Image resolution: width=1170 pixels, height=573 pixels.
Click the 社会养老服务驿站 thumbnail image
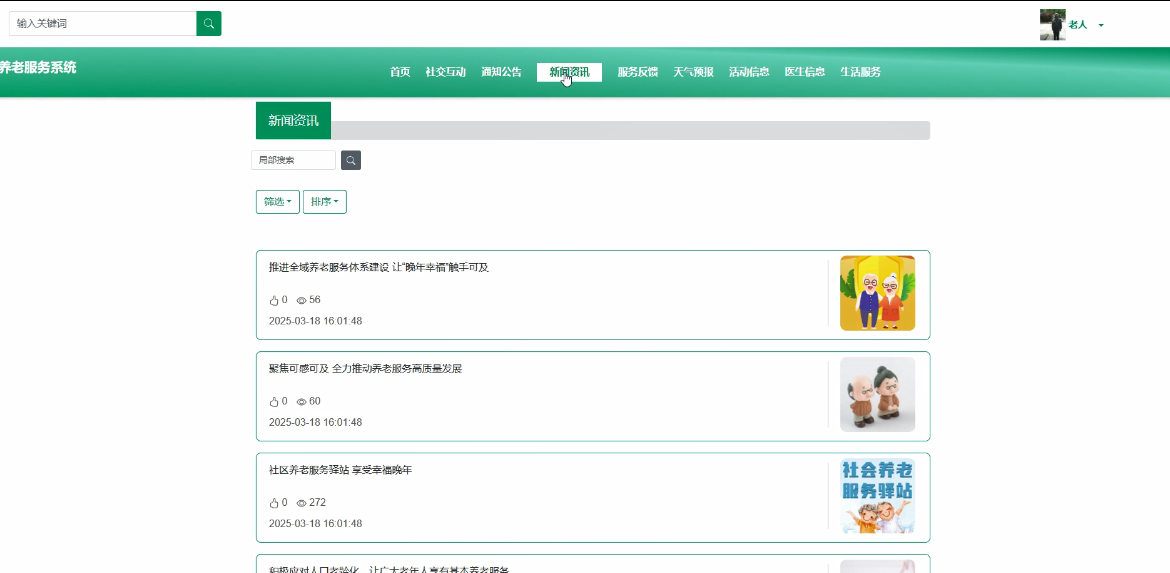[878, 496]
